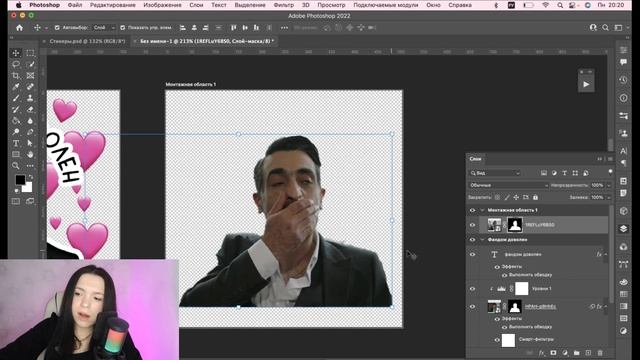Delete layer using the trash icon
The width and height of the screenshot is (640, 360).
coord(600,353)
